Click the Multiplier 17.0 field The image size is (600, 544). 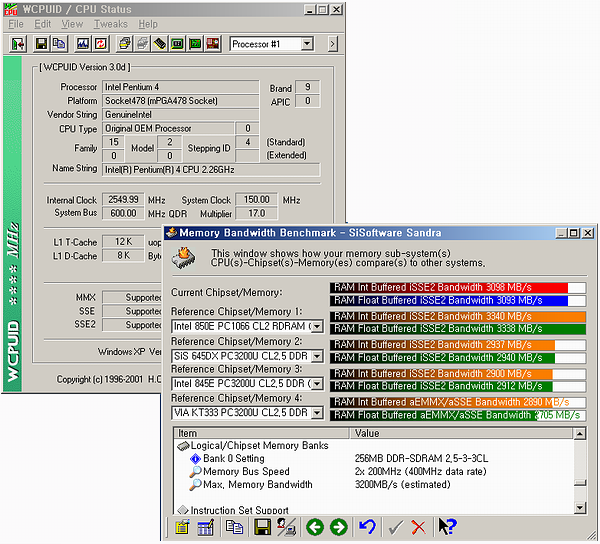tap(256, 213)
